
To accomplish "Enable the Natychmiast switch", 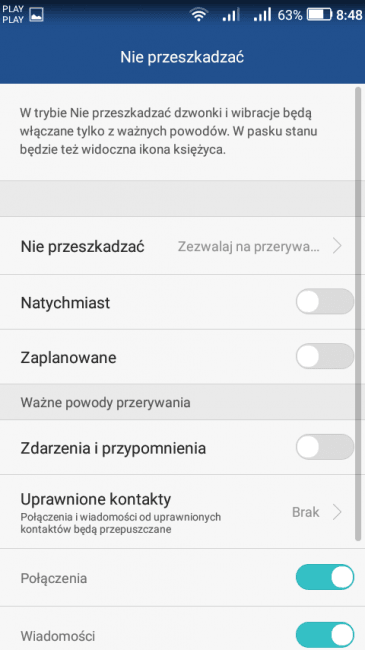I will (x=324, y=301).
